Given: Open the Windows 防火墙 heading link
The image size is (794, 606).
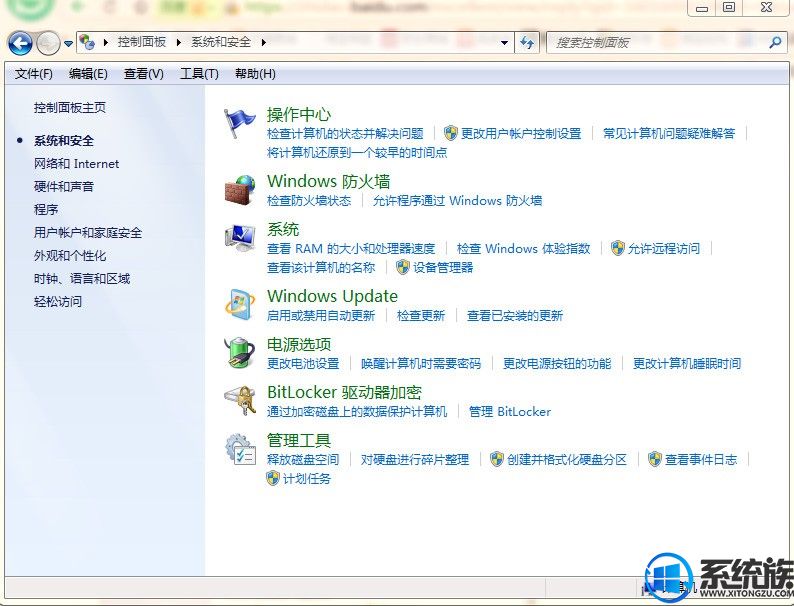Looking at the screenshot, I should pyautogui.click(x=329, y=181).
